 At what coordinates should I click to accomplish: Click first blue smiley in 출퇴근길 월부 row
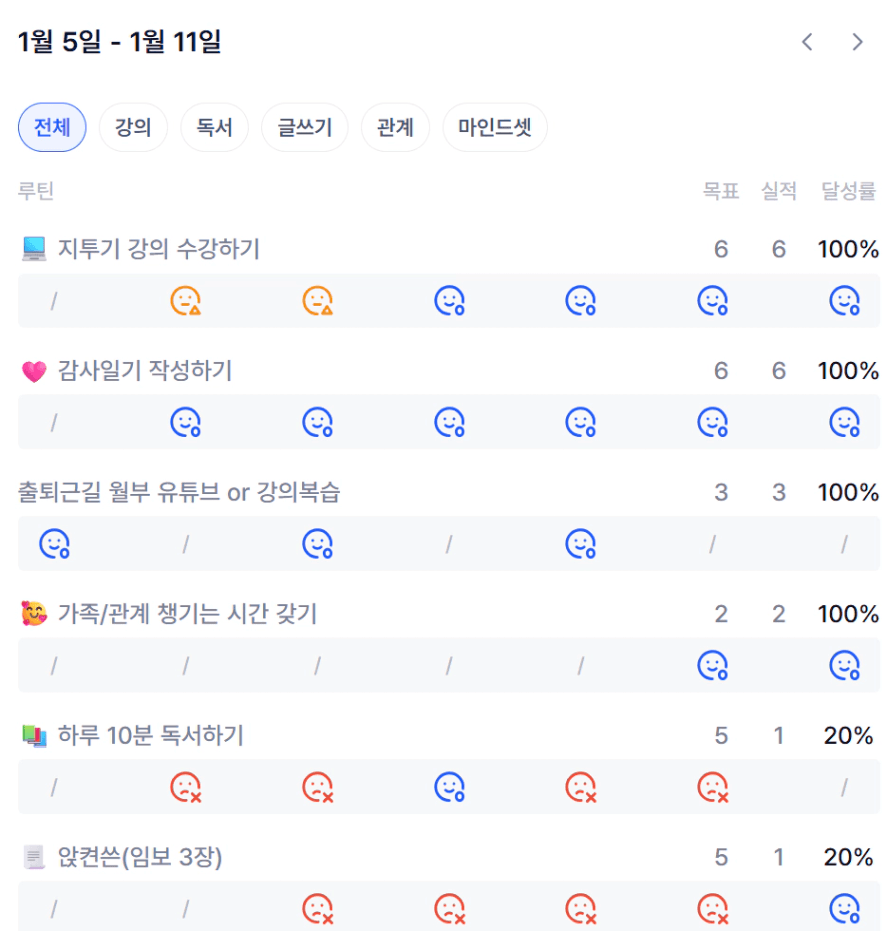(x=54, y=544)
